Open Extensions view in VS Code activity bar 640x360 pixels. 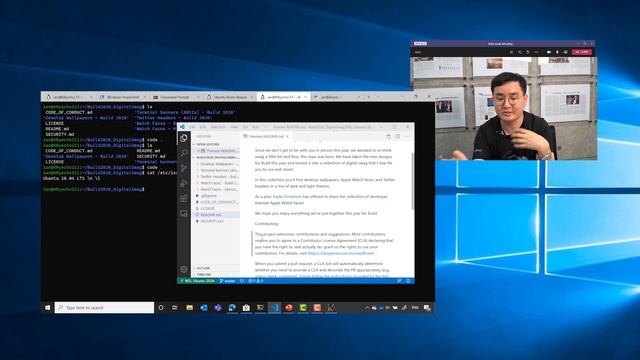point(184,198)
